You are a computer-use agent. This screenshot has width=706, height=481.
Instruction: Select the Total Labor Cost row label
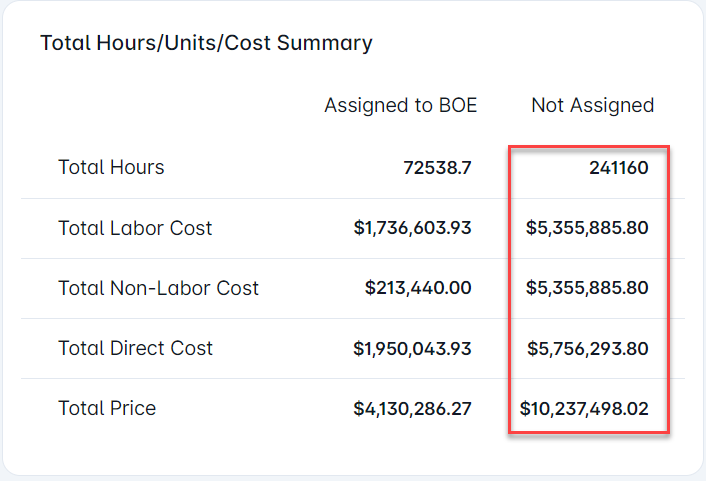click(x=135, y=228)
